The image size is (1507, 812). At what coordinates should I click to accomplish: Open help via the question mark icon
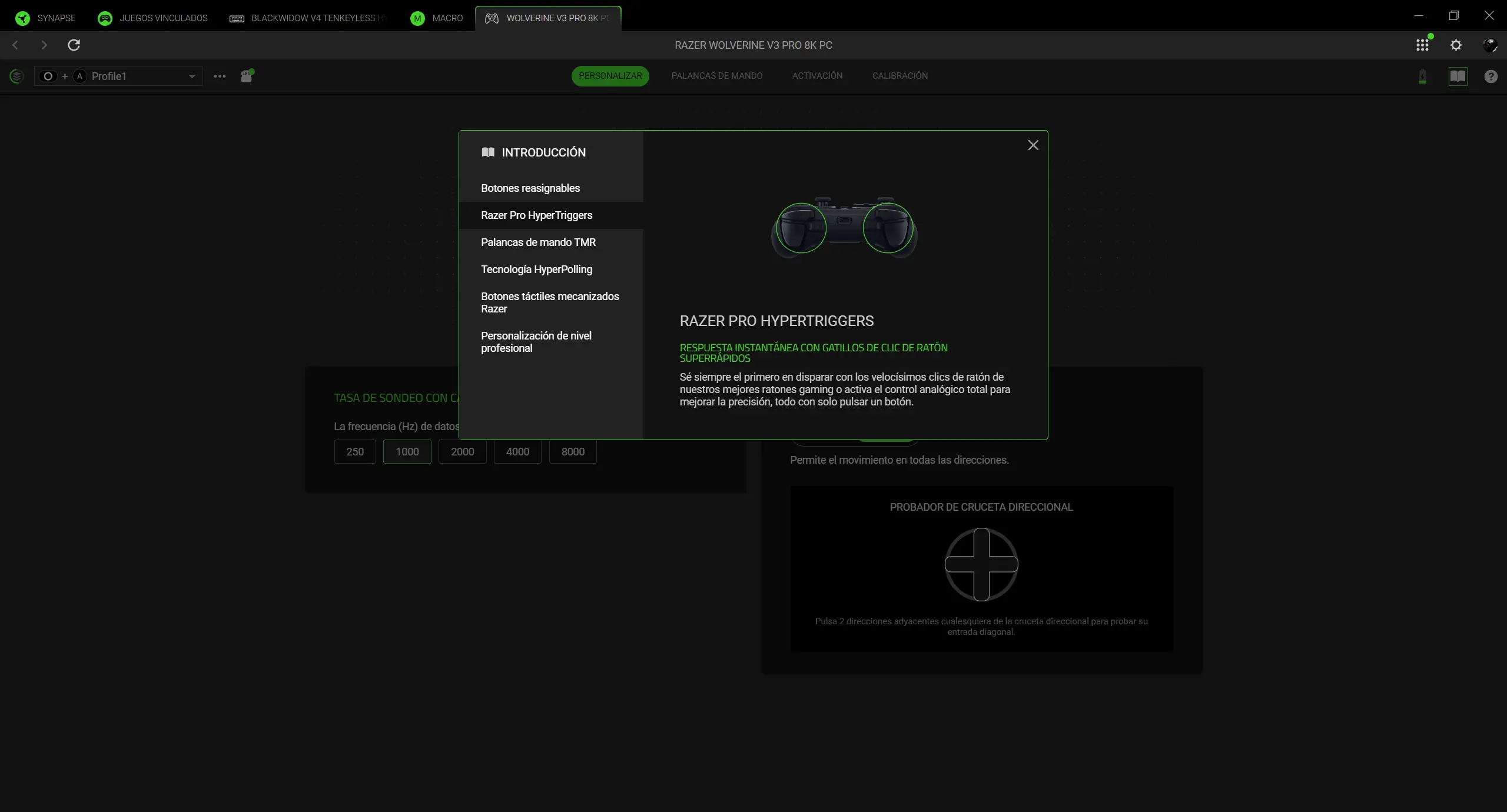pyautogui.click(x=1491, y=77)
